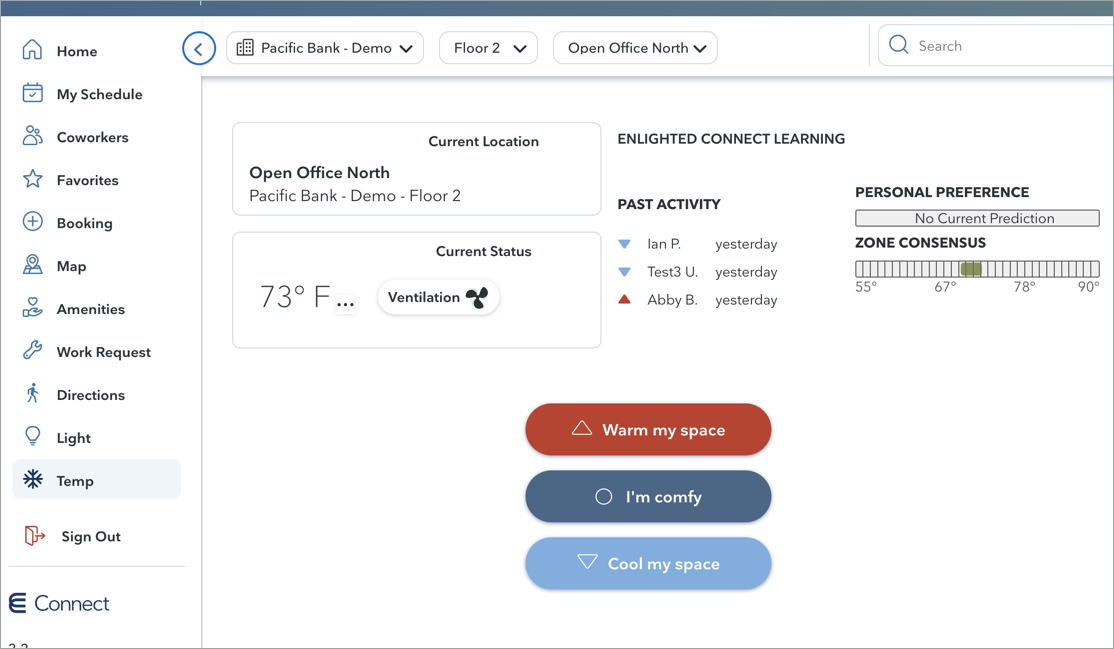Click the Directions walking person icon
Viewport: 1114px width, 649px height.
32,394
